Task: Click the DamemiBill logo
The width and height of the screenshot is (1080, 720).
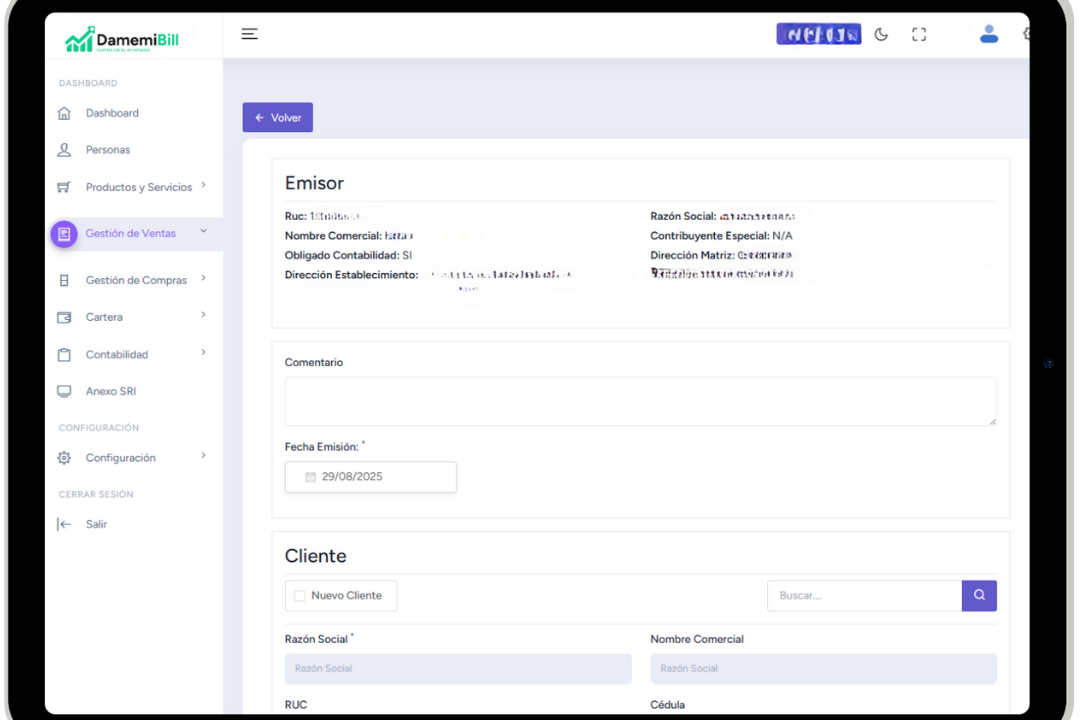Action: point(122,40)
